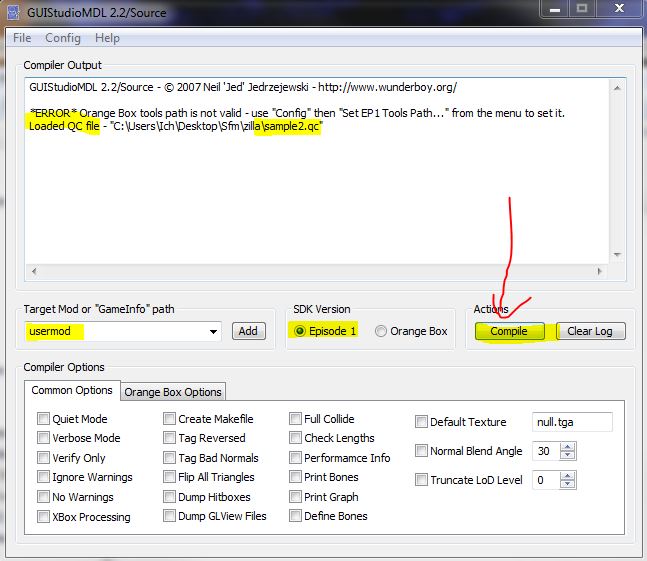This screenshot has width=647, height=561.
Task: Select the Orange Box radio button
Action: 411,331
